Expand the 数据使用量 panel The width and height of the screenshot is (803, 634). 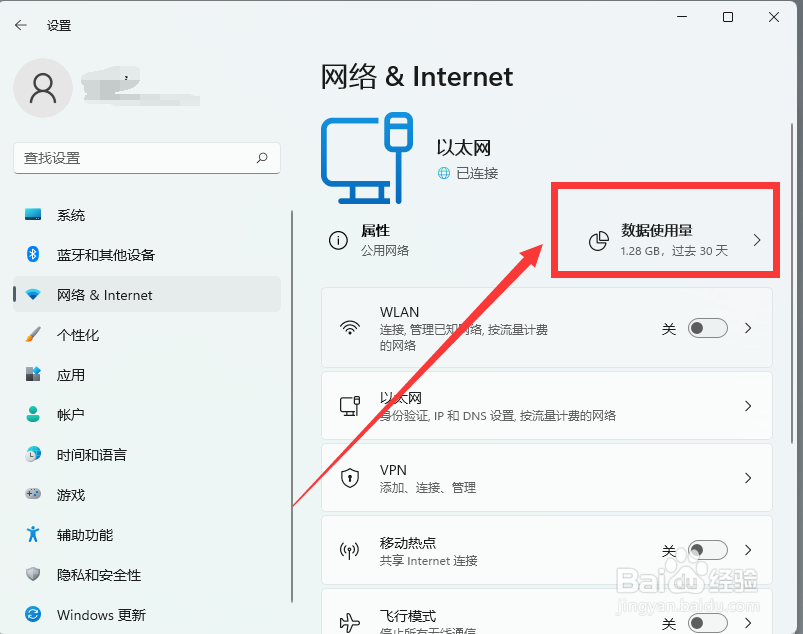tap(664, 240)
